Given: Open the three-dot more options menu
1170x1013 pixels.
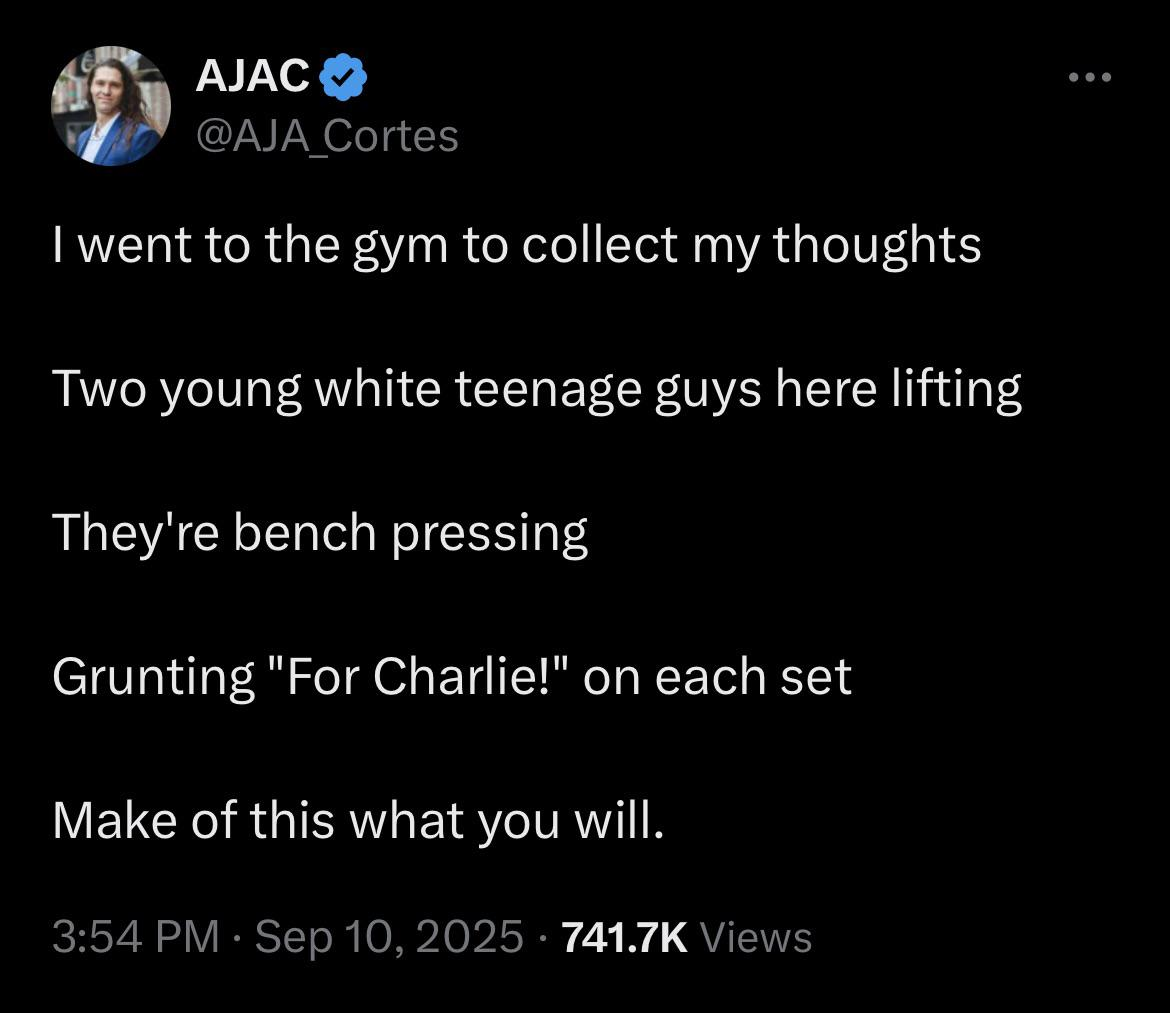Looking at the screenshot, I should [1089, 77].
